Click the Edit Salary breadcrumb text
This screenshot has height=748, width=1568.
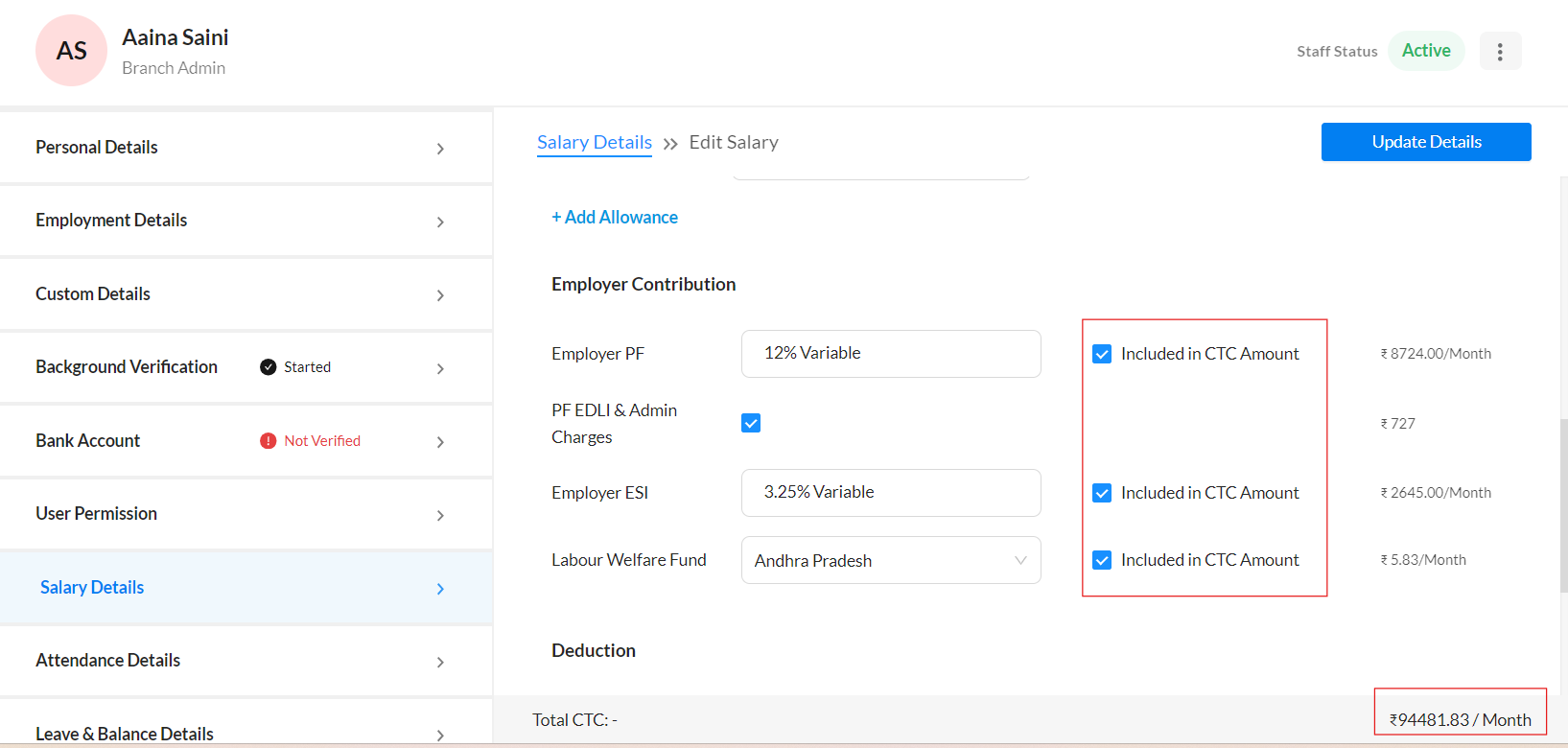coord(734,143)
